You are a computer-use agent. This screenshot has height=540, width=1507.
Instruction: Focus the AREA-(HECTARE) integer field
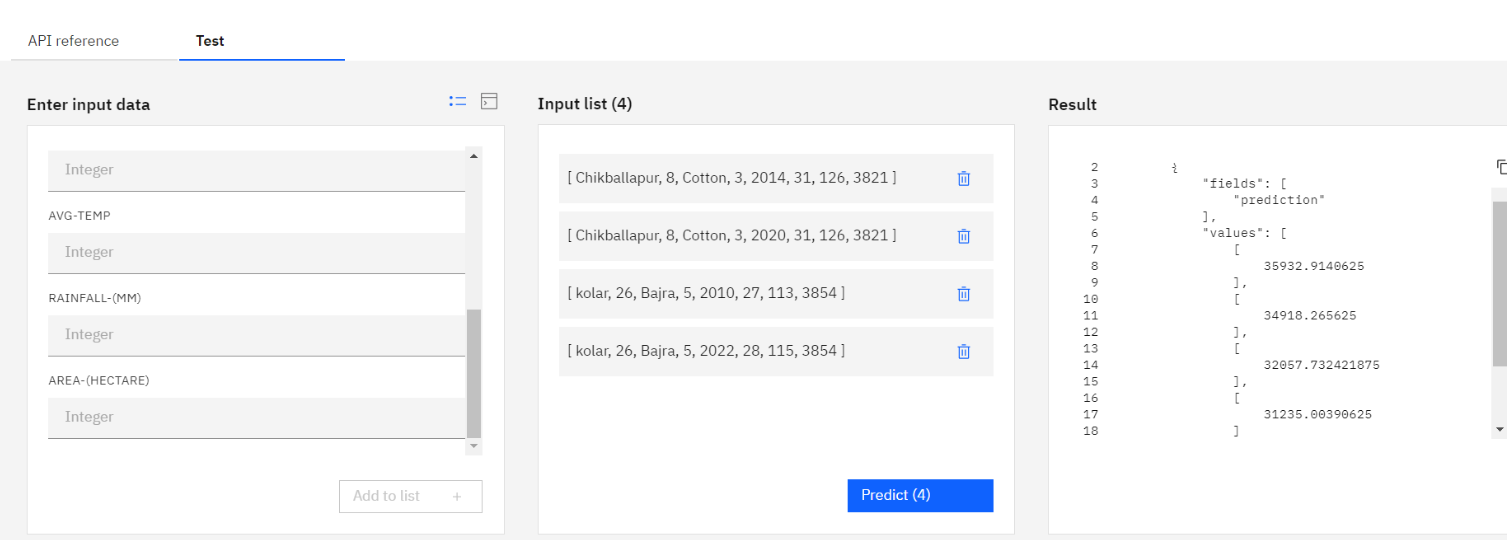256,418
